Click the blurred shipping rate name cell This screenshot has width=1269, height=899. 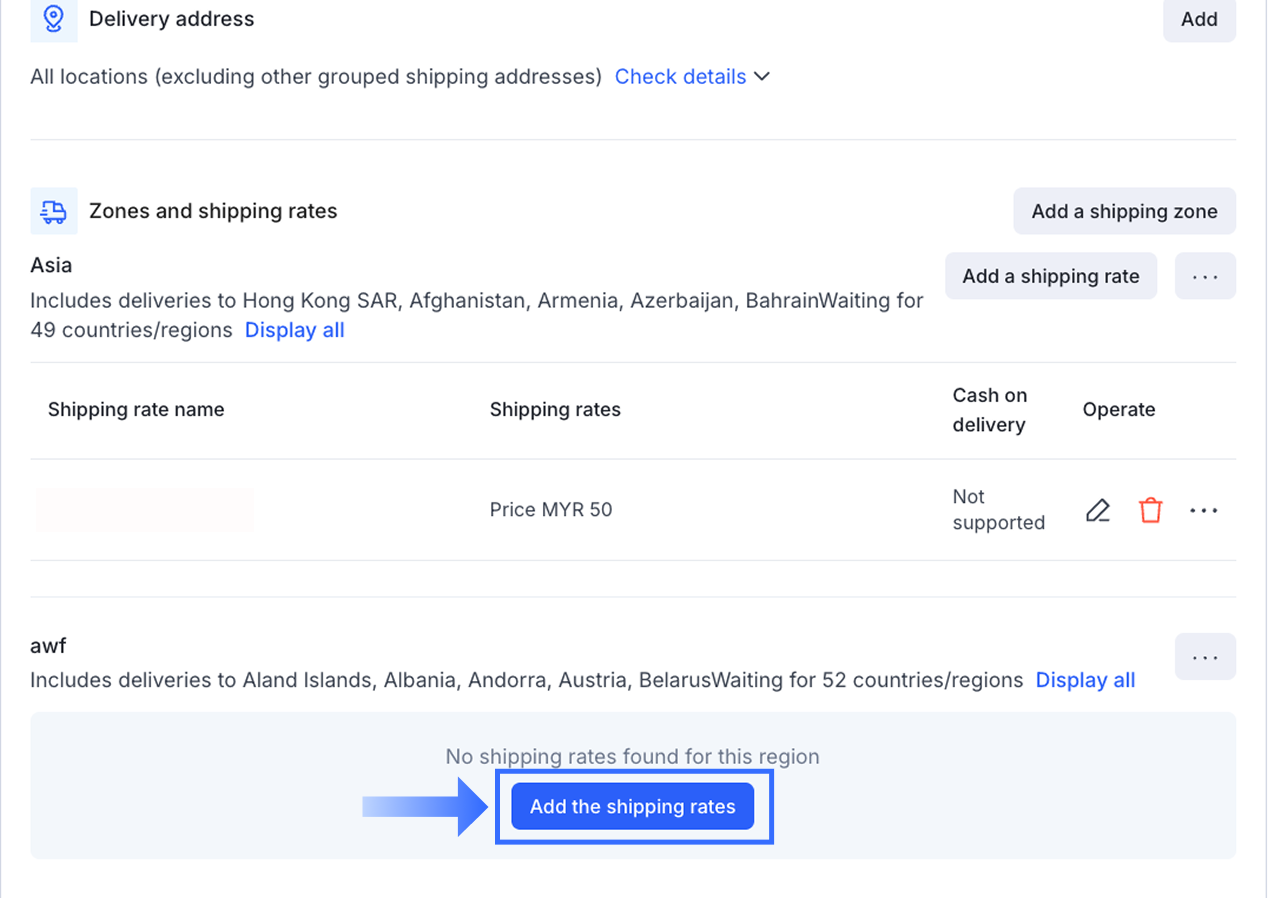pos(144,509)
